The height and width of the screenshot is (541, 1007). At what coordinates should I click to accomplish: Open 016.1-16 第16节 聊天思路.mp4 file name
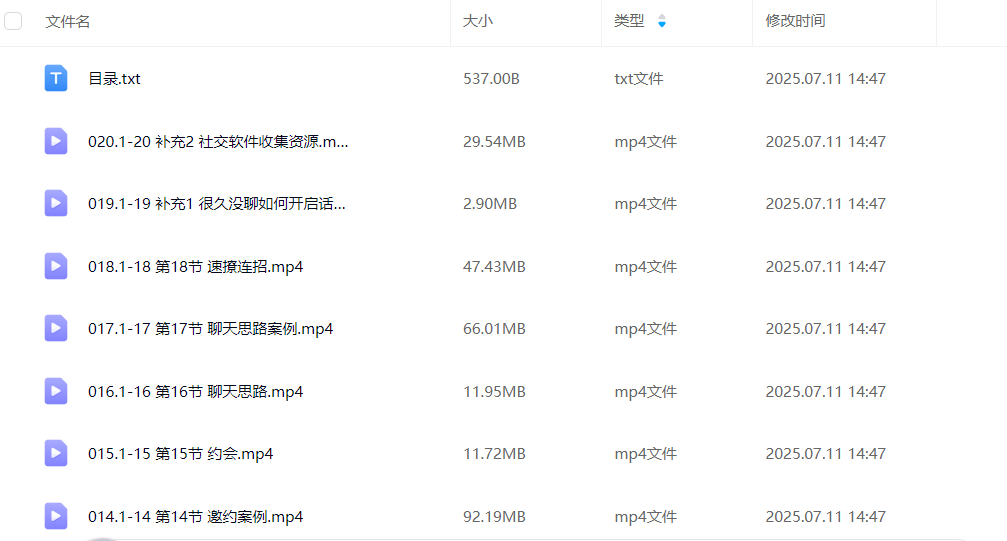coord(195,392)
